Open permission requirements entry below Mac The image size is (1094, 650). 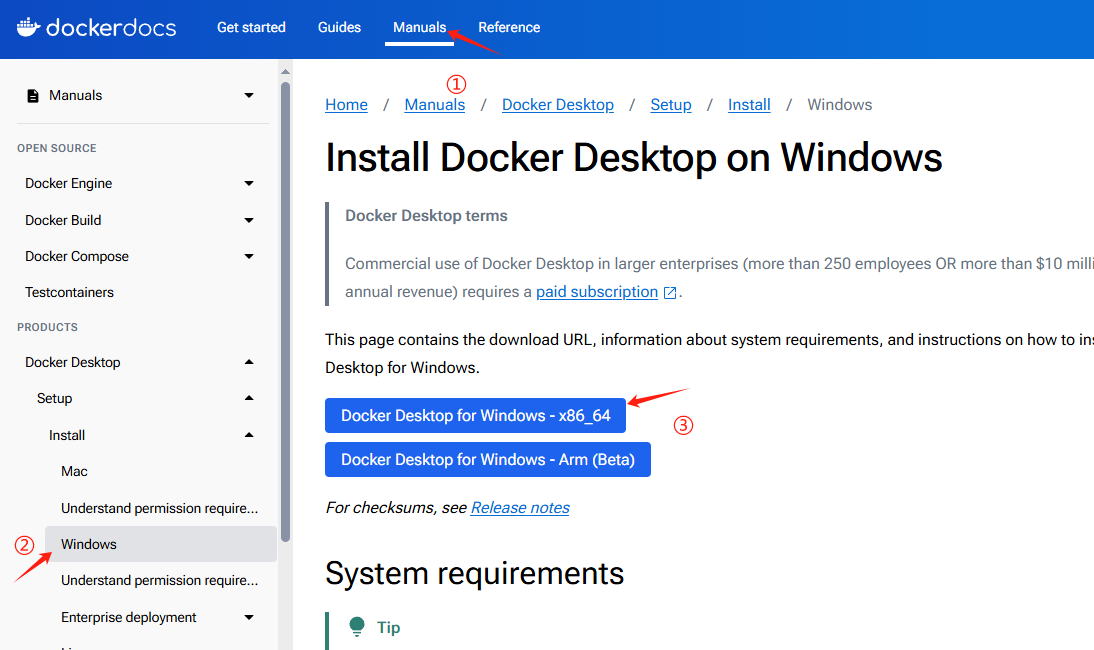[159, 508]
